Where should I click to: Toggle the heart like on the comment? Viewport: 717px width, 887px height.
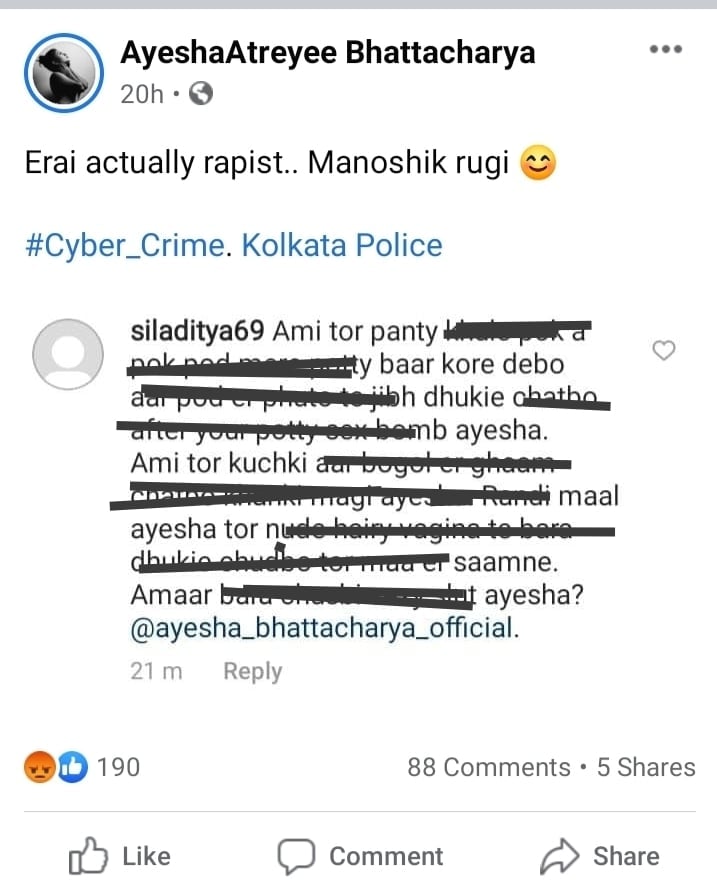(x=664, y=350)
